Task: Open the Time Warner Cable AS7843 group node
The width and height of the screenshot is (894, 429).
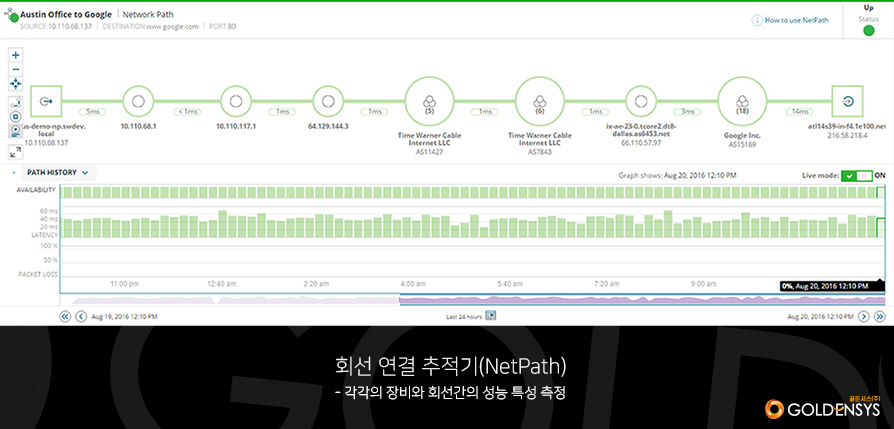Action: 539,101
